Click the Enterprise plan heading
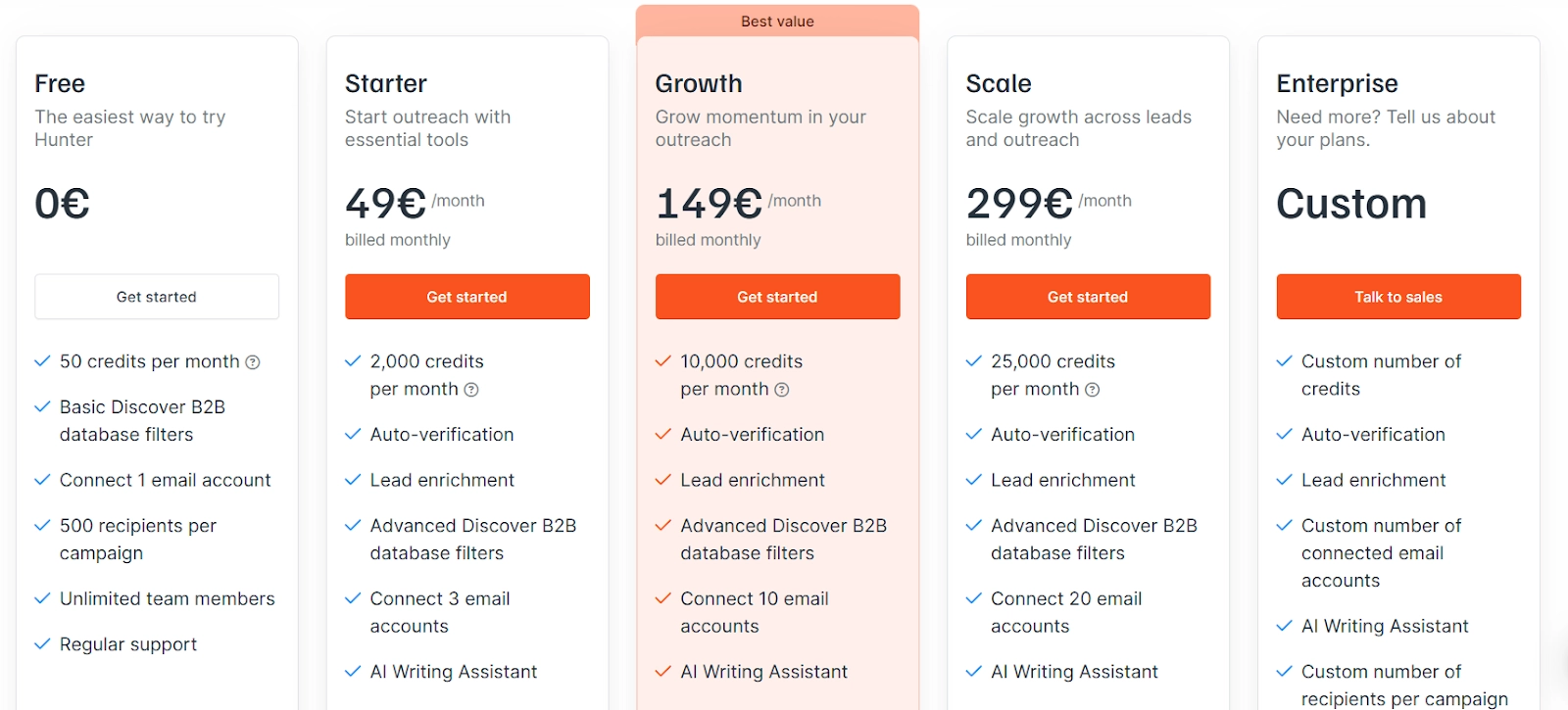This screenshot has width=1568, height=710. (1338, 83)
